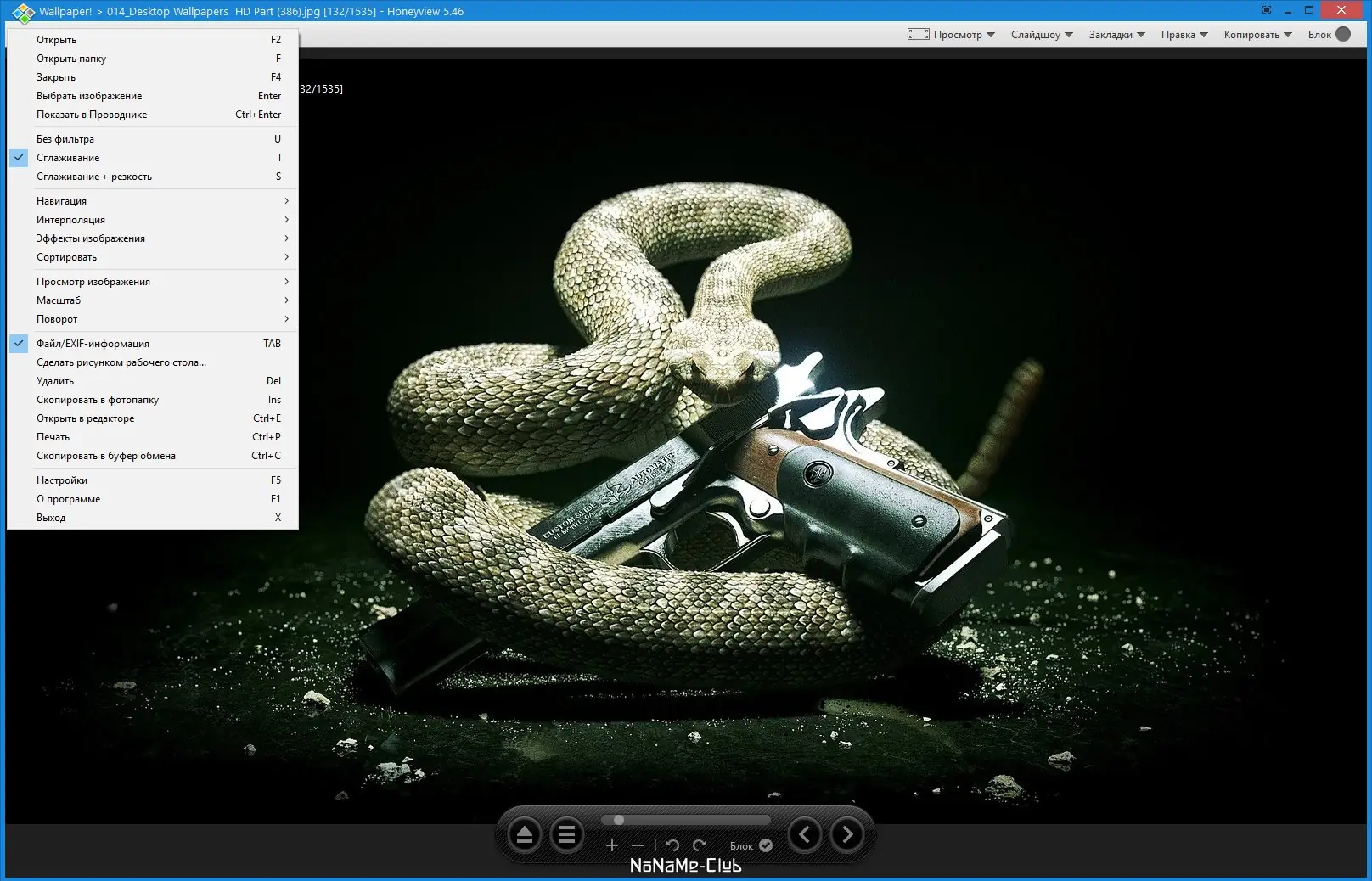Screen dimensions: 1372x881
Task: Click the image position slider handle
Action: click(619, 820)
